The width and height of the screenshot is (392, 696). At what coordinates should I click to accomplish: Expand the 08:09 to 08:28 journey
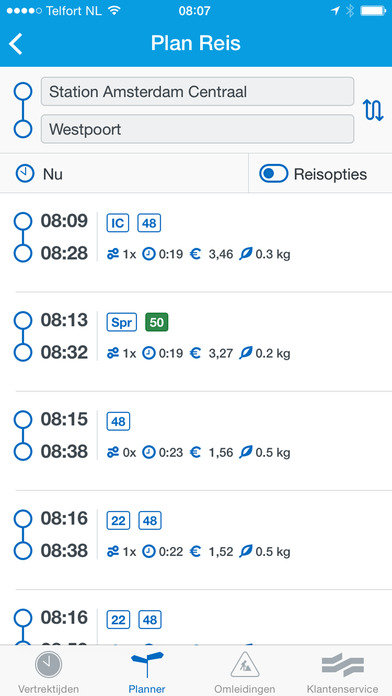click(x=196, y=242)
